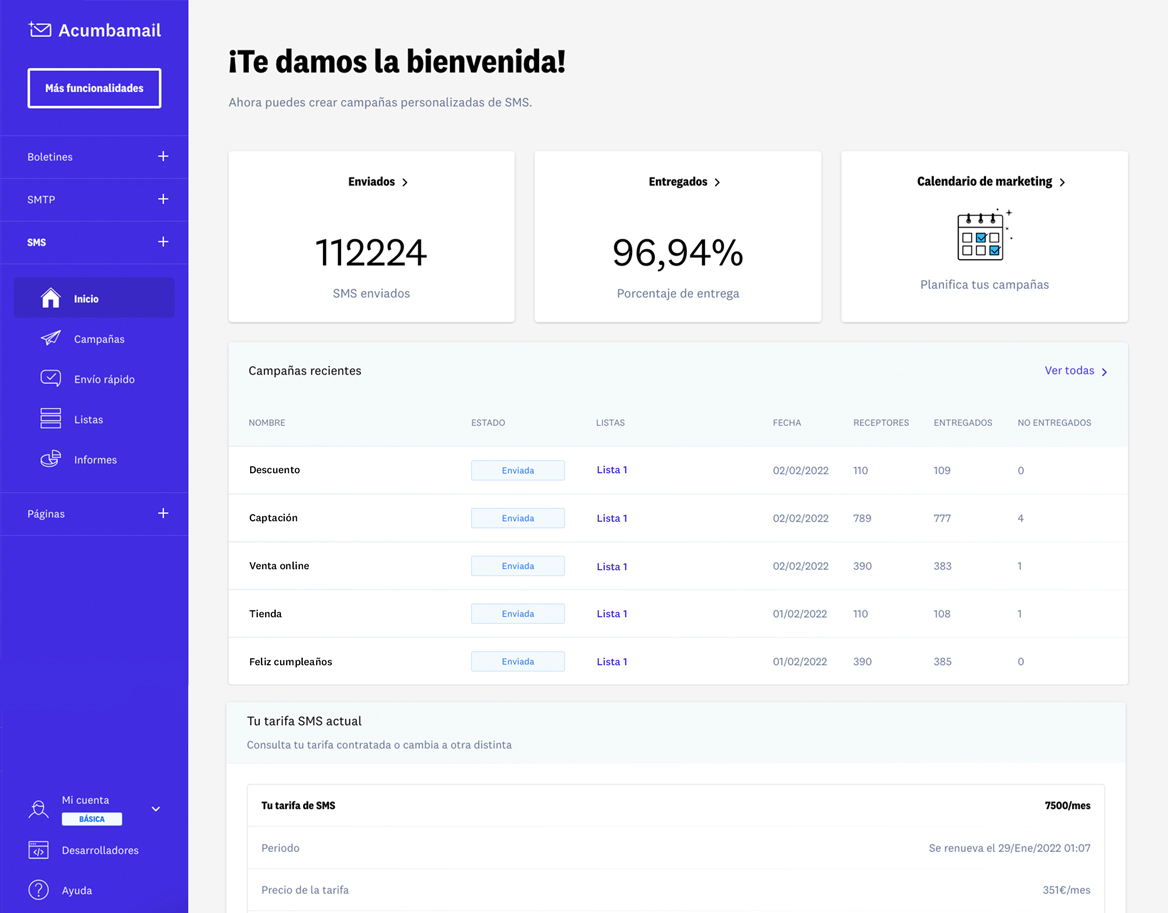Viewport: 1168px width, 913px height.
Task: Click the Campañas paper plane icon
Action: [50, 338]
